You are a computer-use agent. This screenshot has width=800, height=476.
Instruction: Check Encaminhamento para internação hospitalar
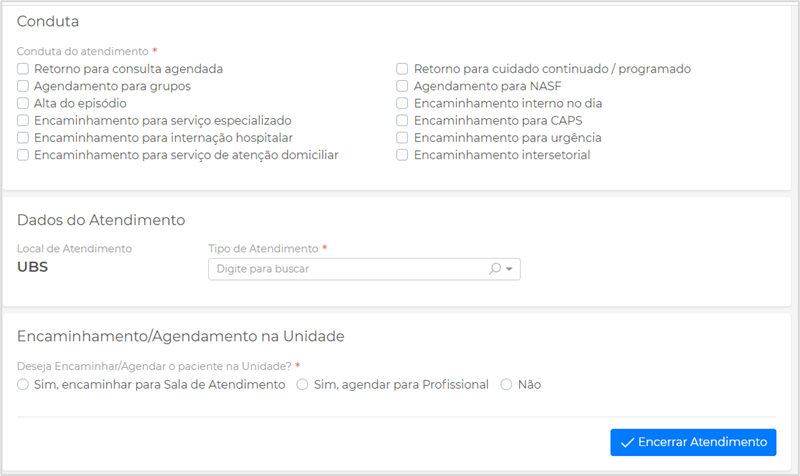point(23,137)
